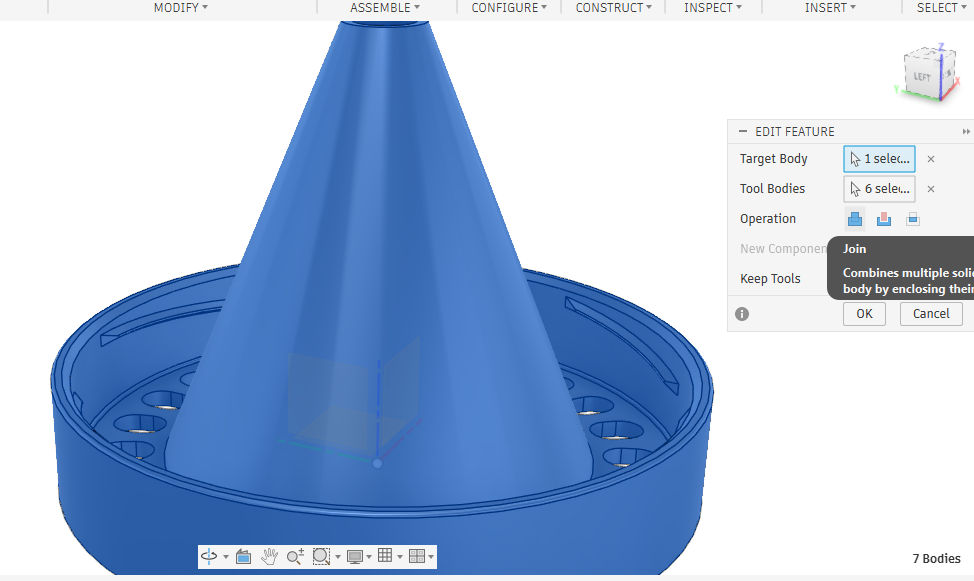974x581 pixels.
Task: Open the Modify menu
Action: click(x=180, y=8)
